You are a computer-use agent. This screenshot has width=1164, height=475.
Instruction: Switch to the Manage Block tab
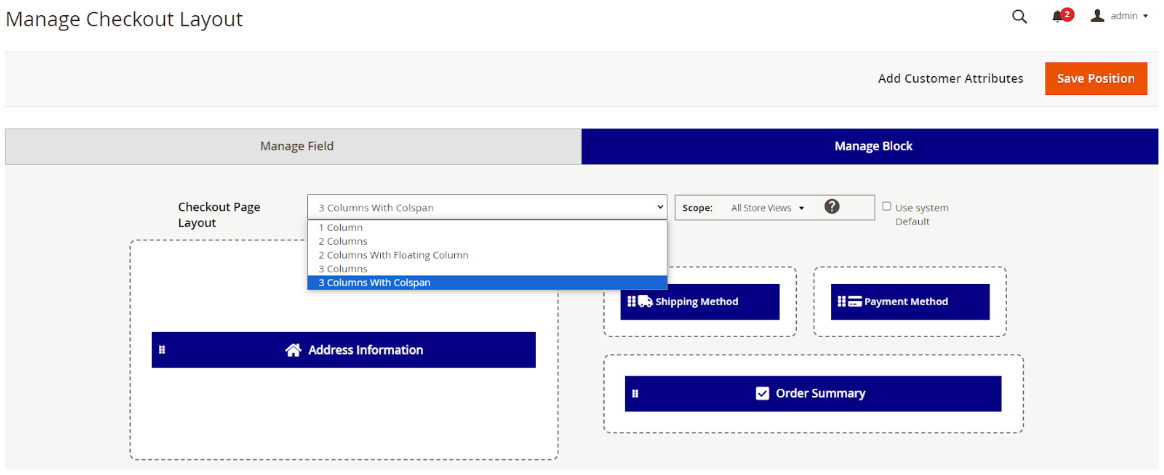pyautogui.click(x=872, y=146)
